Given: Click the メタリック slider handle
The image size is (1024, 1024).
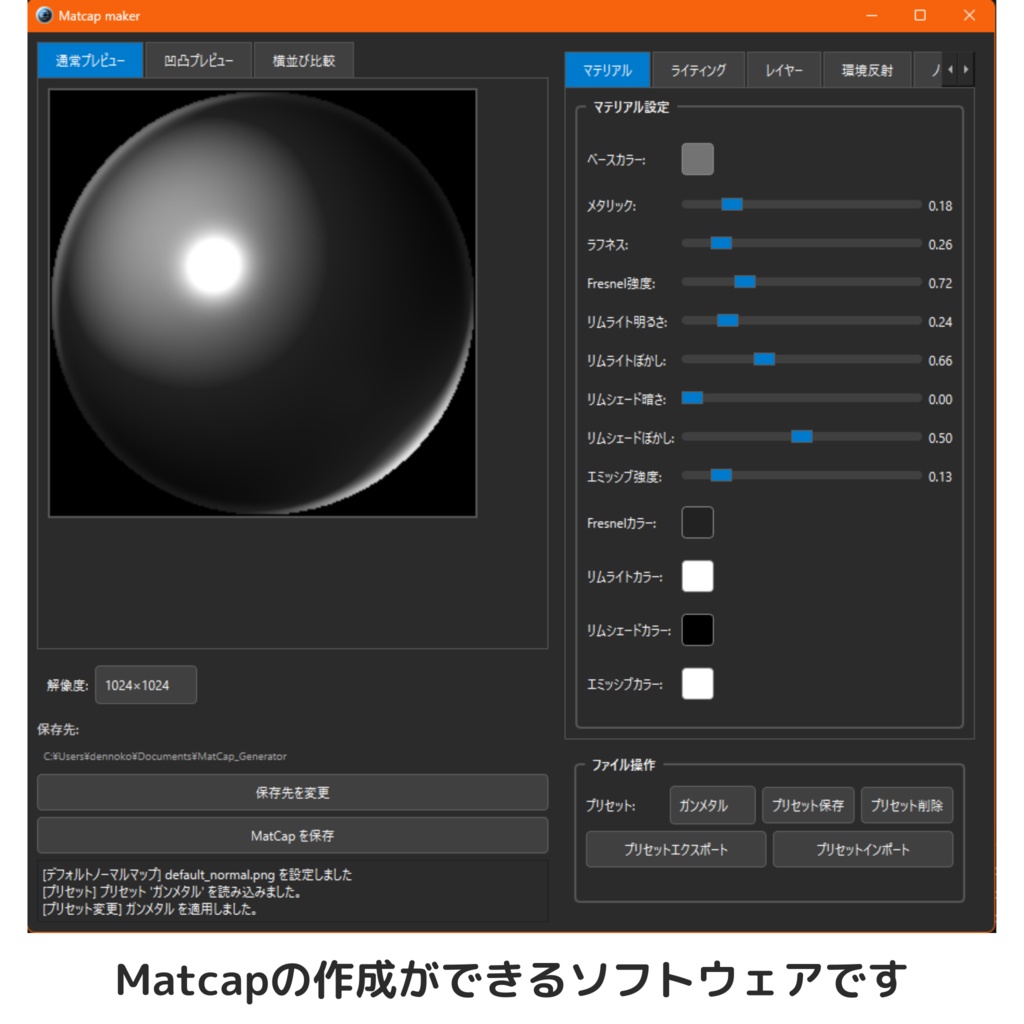Looking at the screenshot, I should click(x=731, y=203).
